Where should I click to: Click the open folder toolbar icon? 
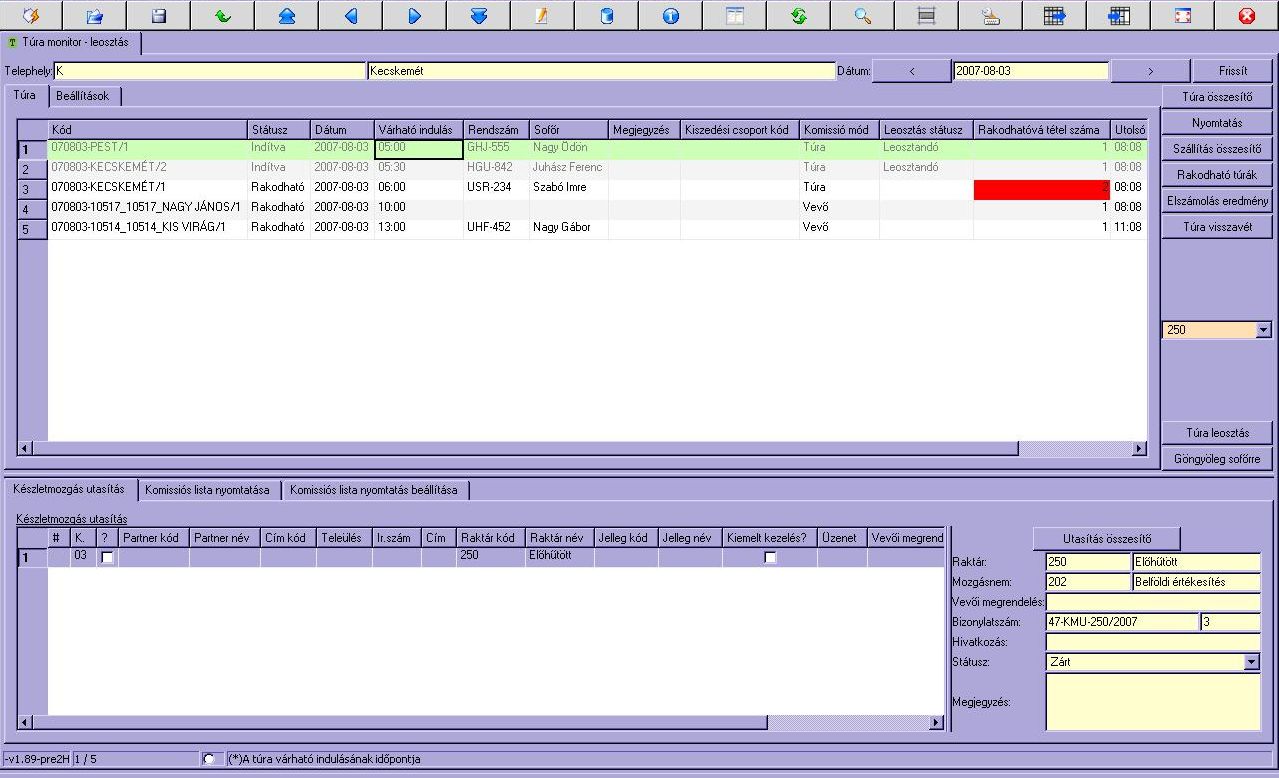pyautogui.click(x=95, y=16)
